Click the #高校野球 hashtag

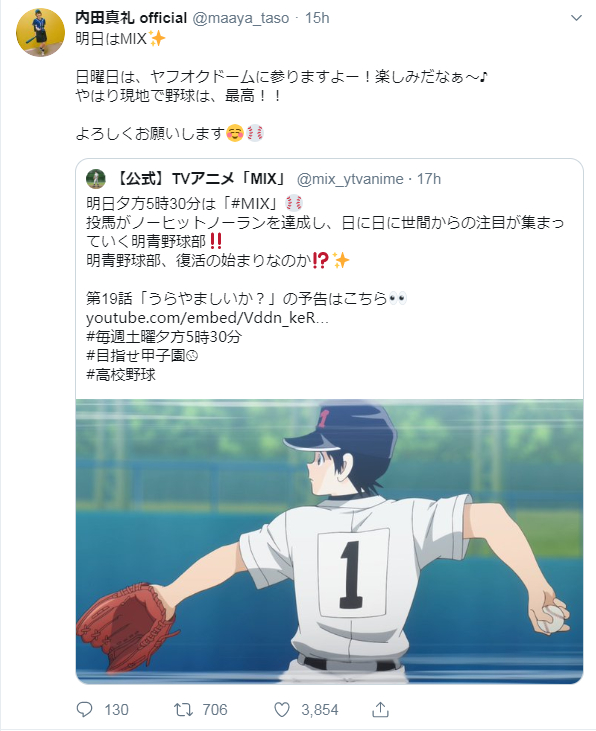pos(121,374)
